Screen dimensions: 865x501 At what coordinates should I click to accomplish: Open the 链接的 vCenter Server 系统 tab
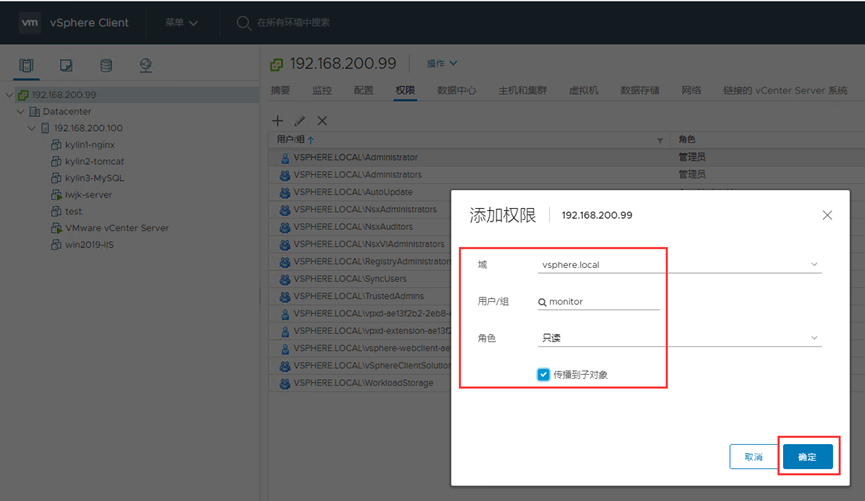785,90
